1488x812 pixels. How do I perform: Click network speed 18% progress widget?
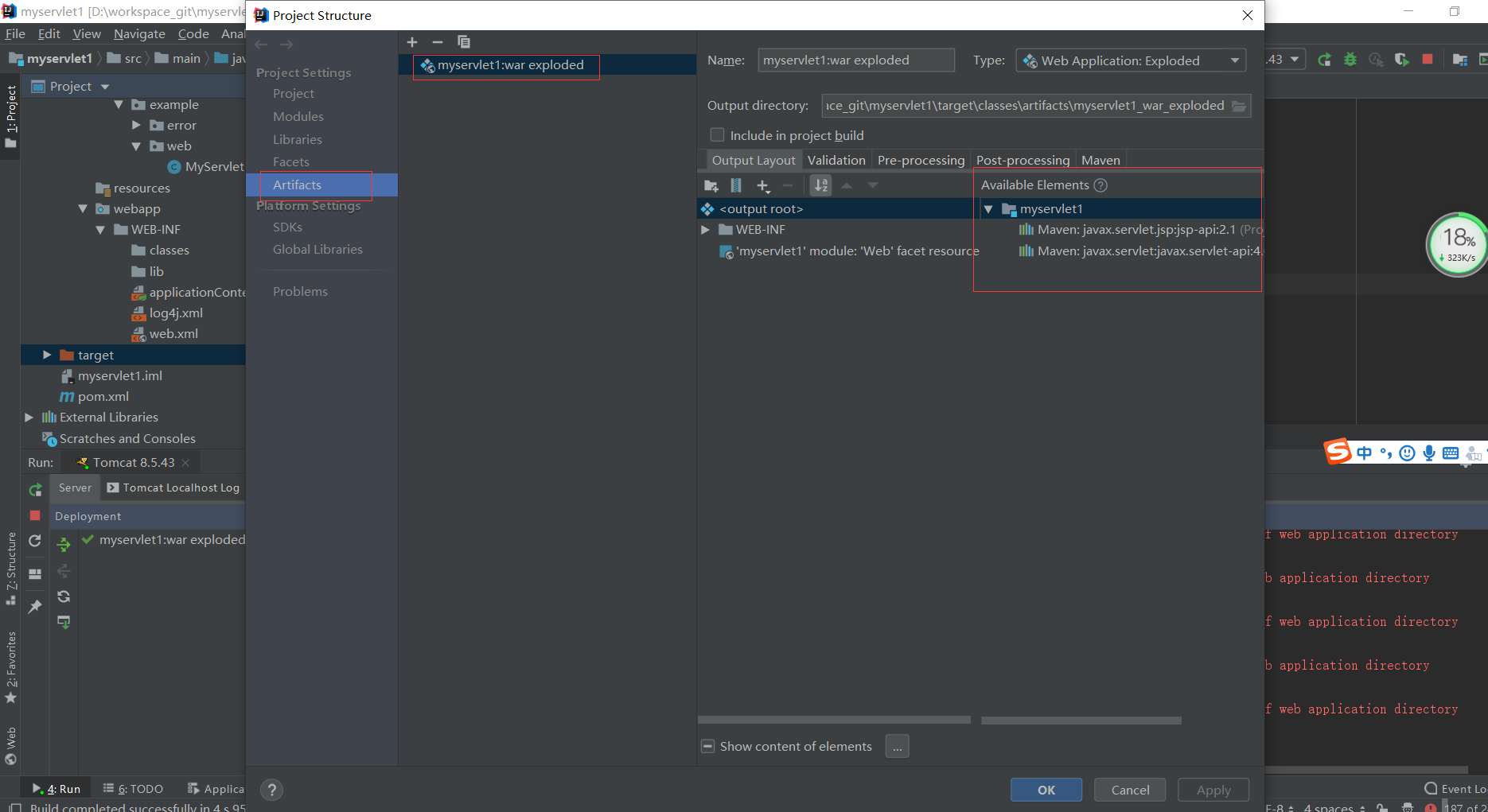1458,245
